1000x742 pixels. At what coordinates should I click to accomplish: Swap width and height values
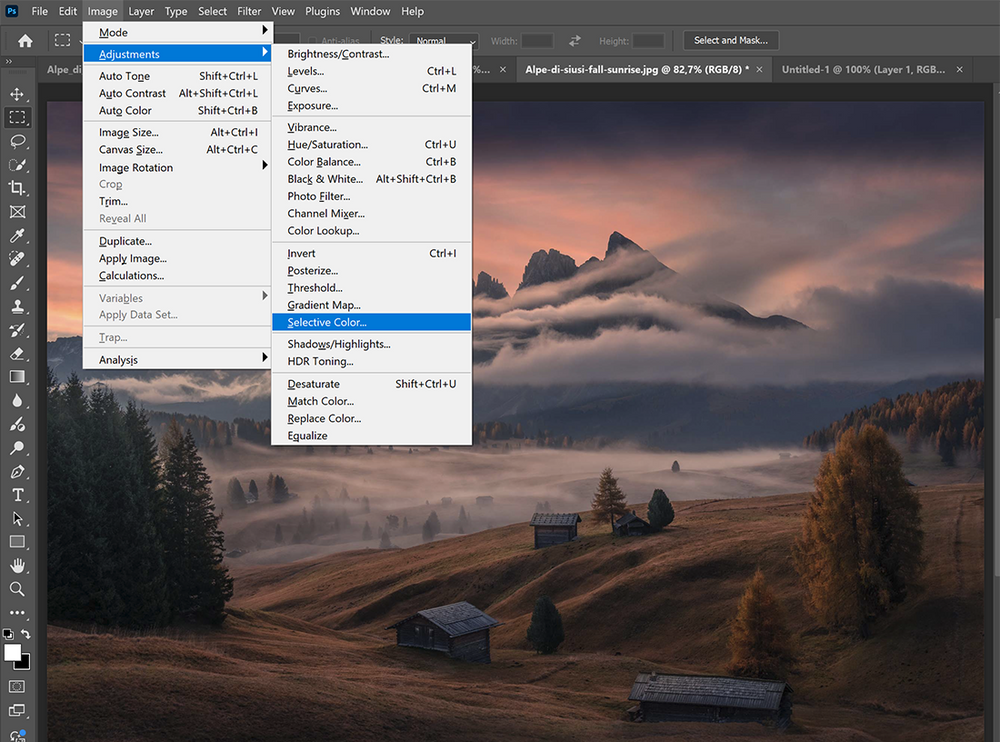click(575, 41)
